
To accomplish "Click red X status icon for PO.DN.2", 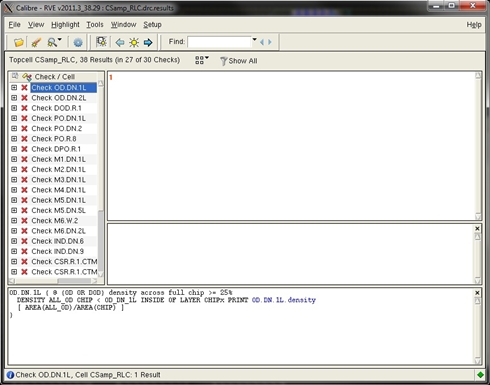I will coord(24,129).
